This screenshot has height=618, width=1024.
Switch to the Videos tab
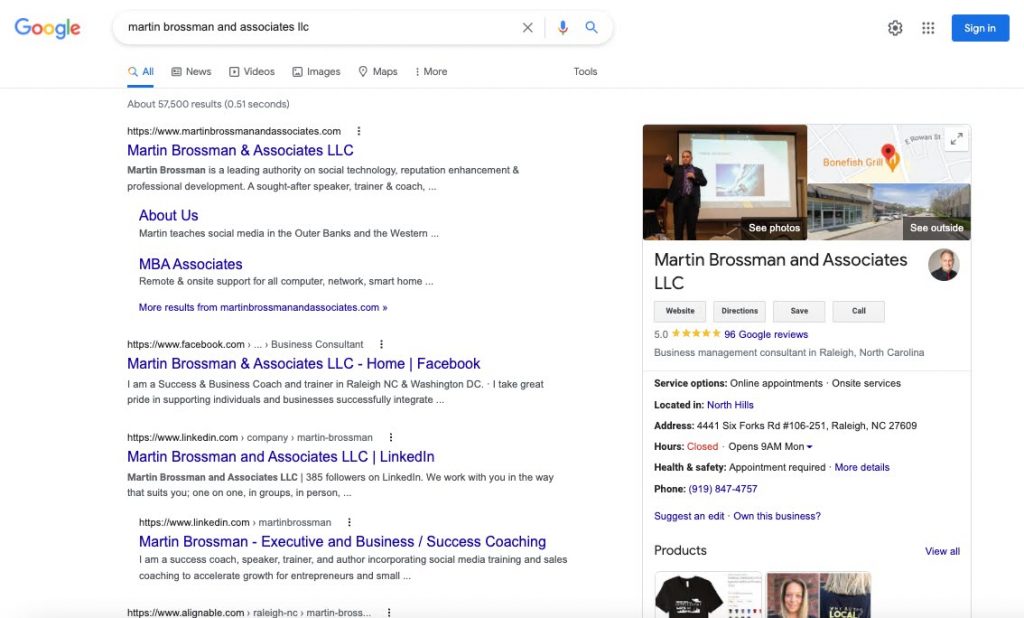pos(252,72)
